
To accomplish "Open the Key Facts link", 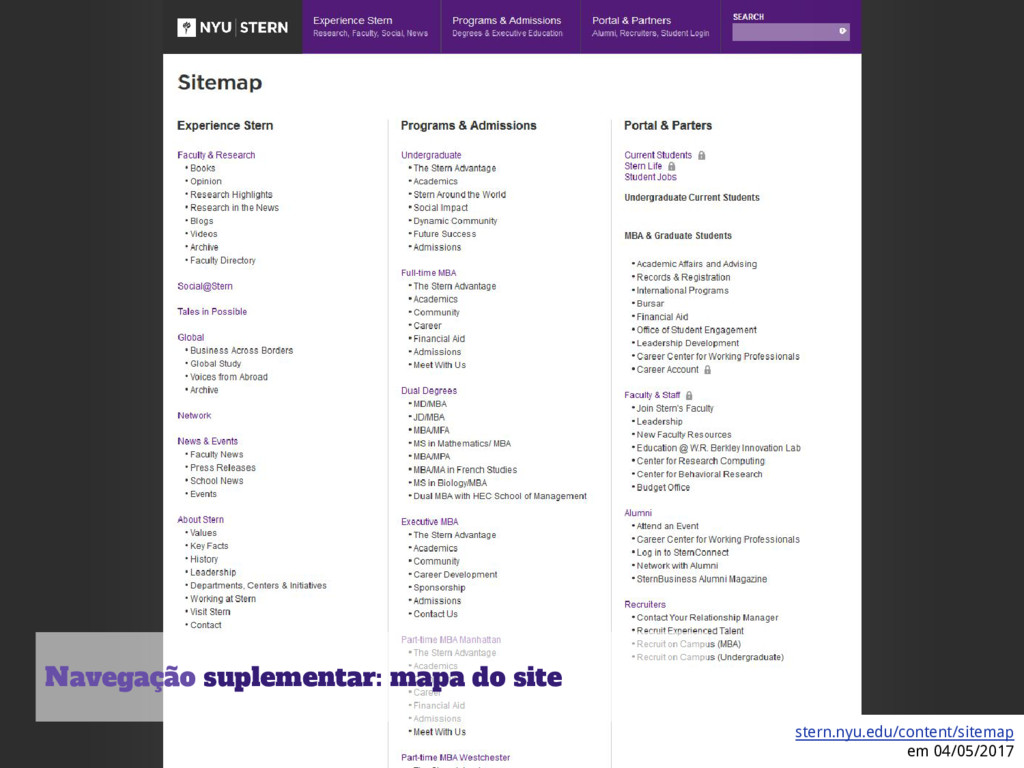I will point(209,546).
